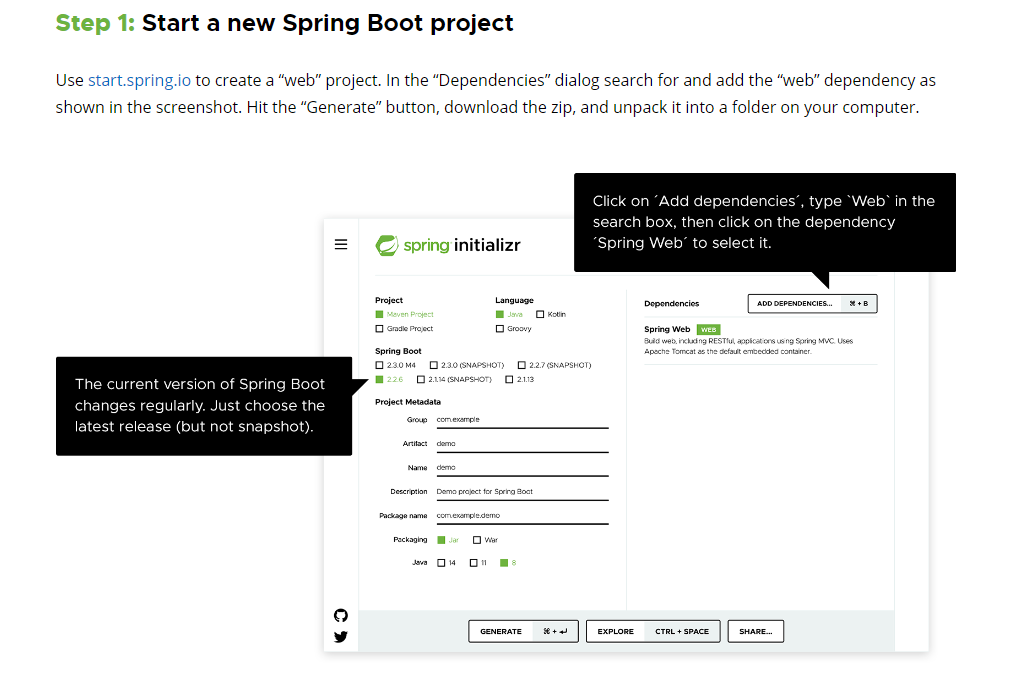Image resolution: width=1019 pixels, height=676 pixels.
Task: Select Spring Boot version 2.1.13
Action: 519,380
